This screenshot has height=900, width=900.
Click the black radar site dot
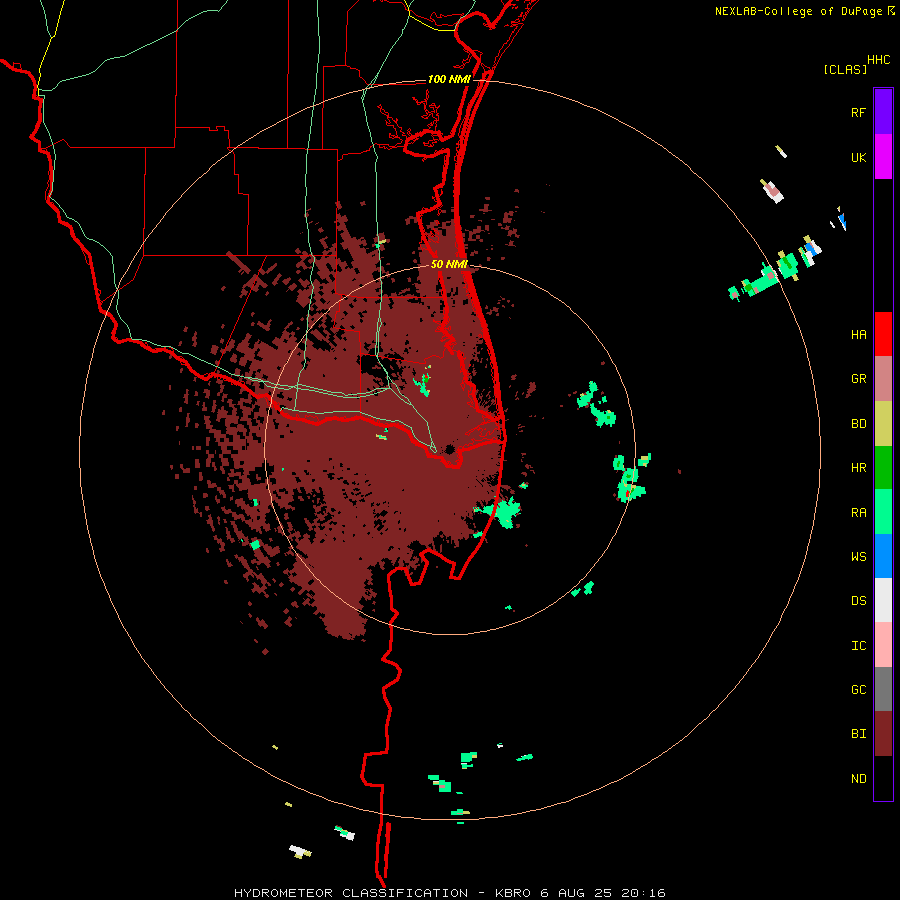click(450, 449)
